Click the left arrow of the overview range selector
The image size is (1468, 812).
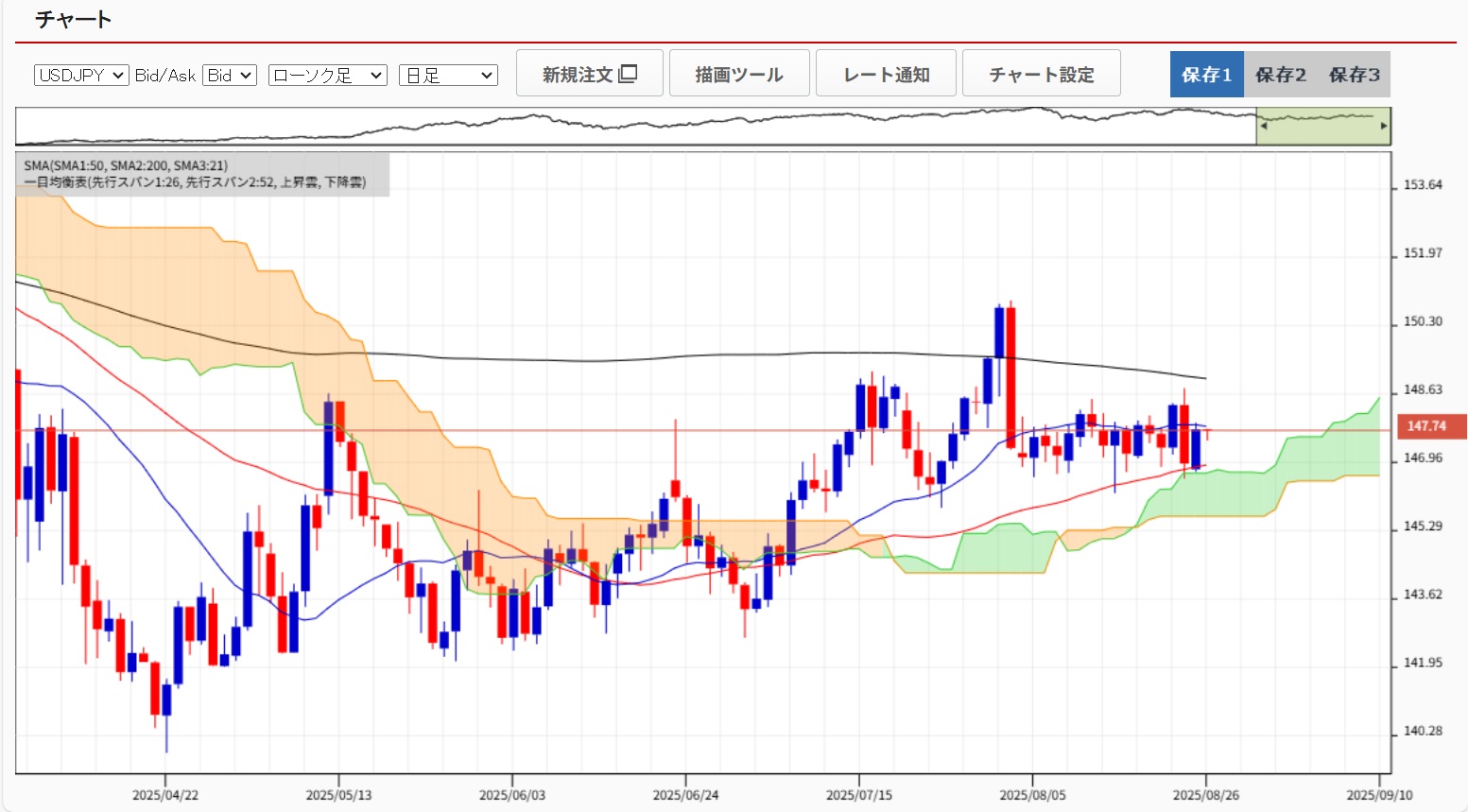click(x=1264, y=126)
